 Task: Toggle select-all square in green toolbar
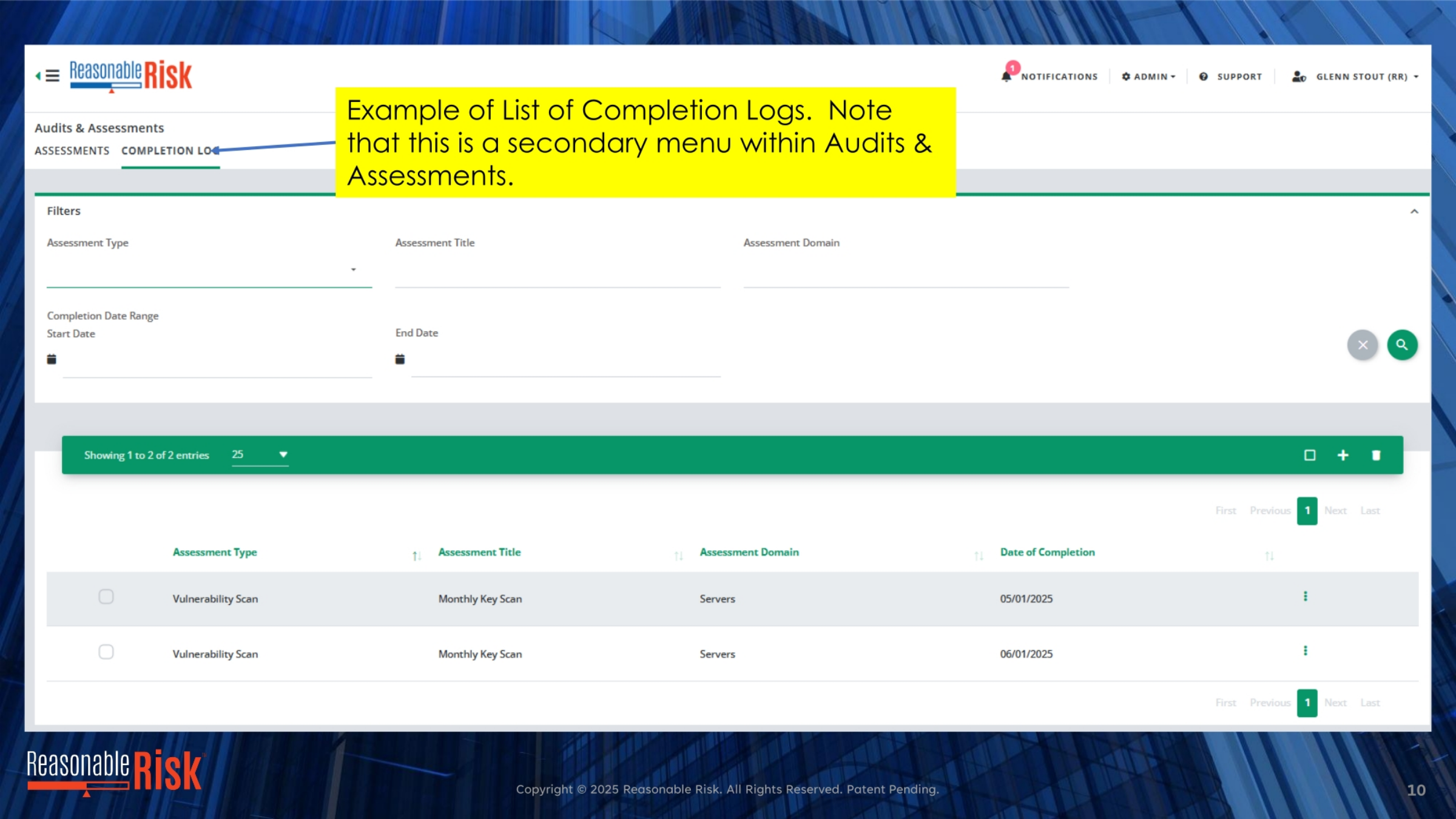coord(1310,455)
